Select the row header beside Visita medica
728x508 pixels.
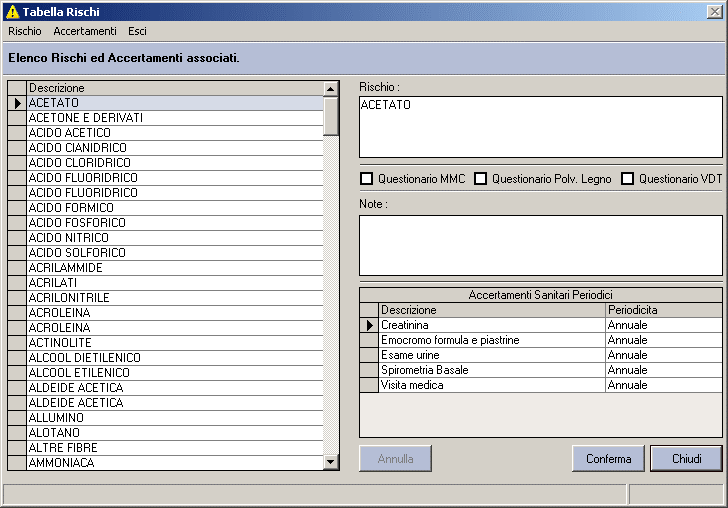point(370,385)
